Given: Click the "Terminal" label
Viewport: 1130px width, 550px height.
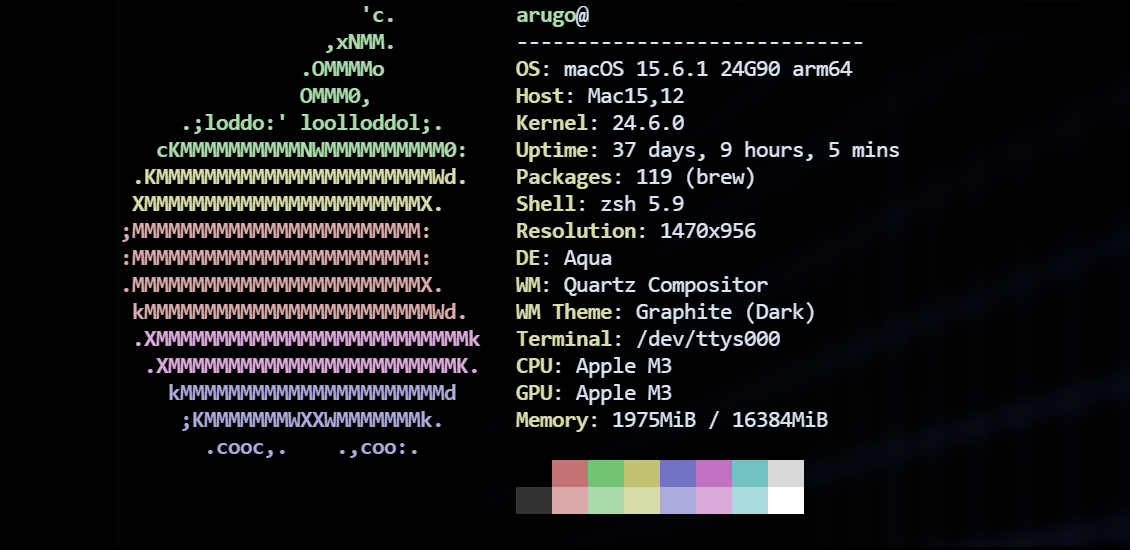Looking at the screenshot, I should pyautogui.click(x=564, y=340).
